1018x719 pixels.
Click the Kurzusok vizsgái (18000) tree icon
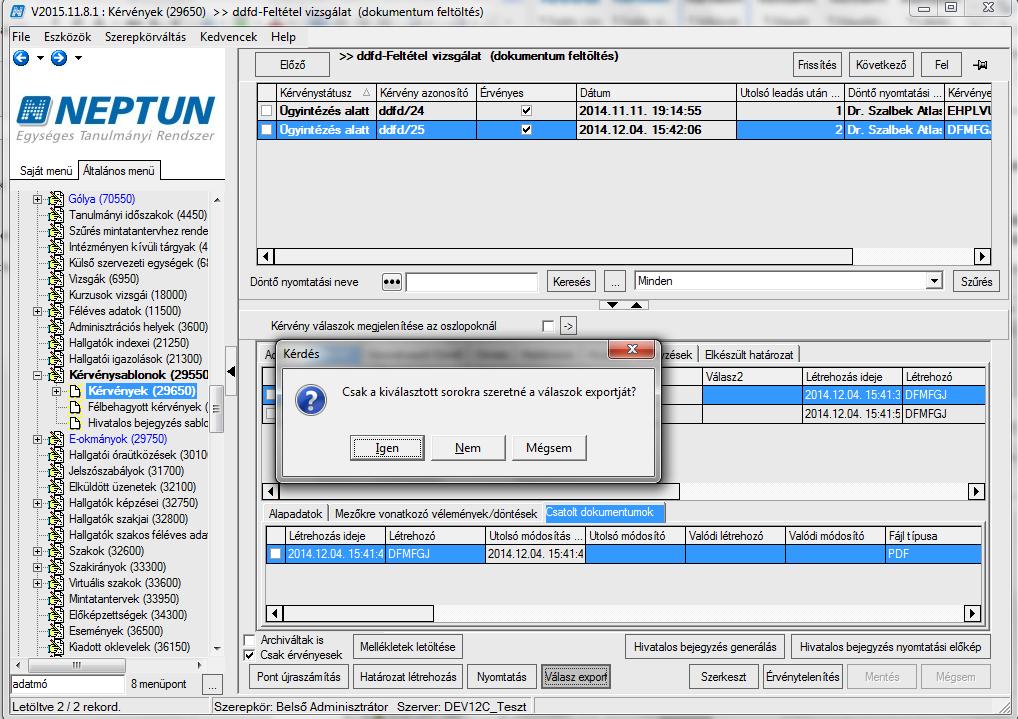tap(56, 295)
